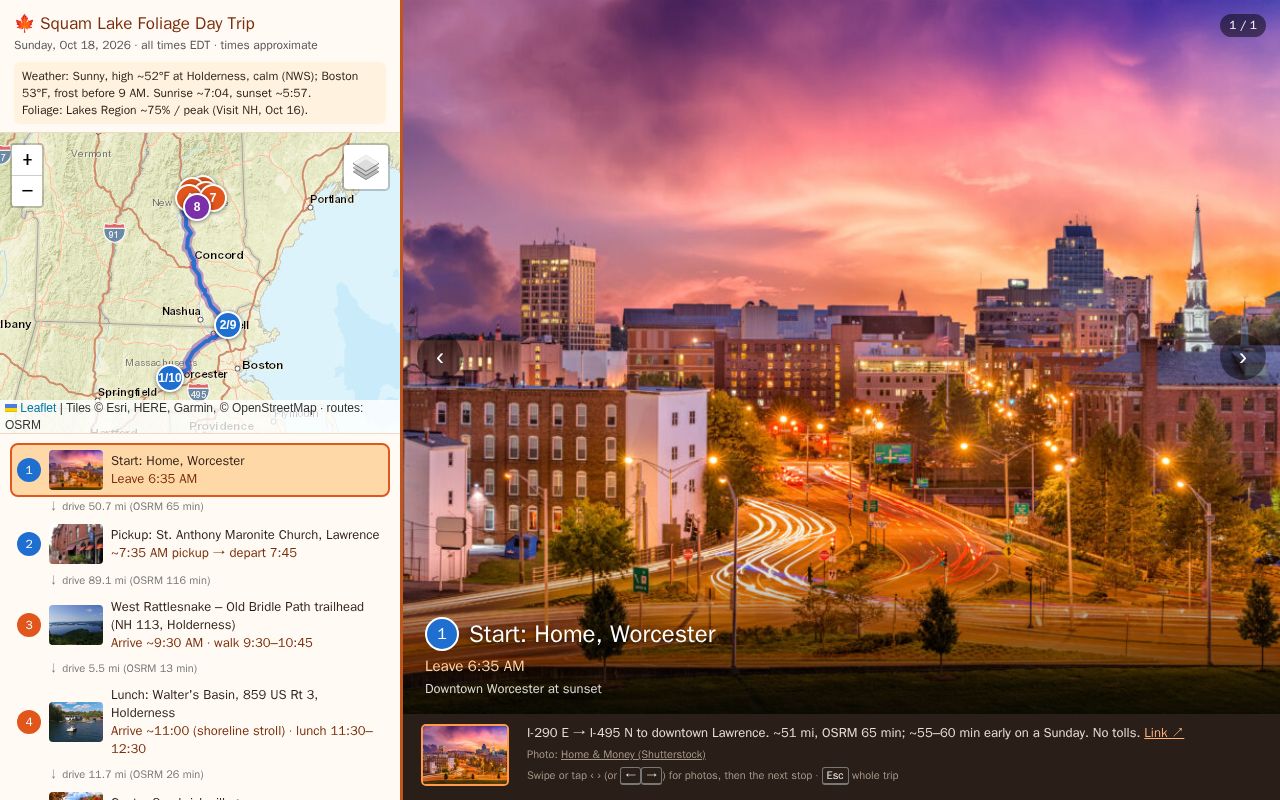Click the right arrow key hint

tap(652, 776)
